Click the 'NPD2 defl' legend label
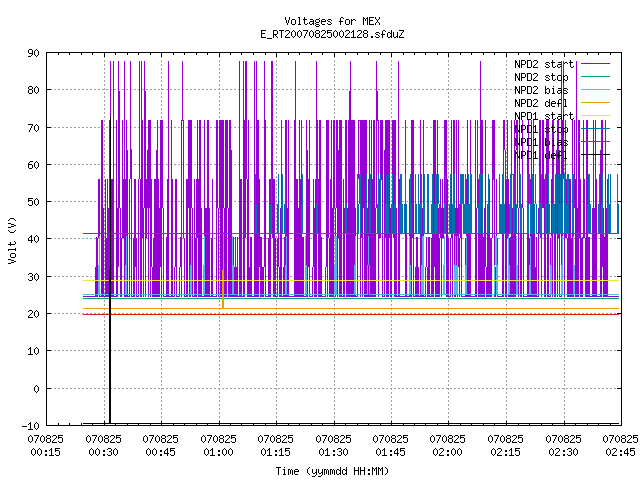Image resolution: width=640 pixels, height=480 pixels. click(541, 103)
